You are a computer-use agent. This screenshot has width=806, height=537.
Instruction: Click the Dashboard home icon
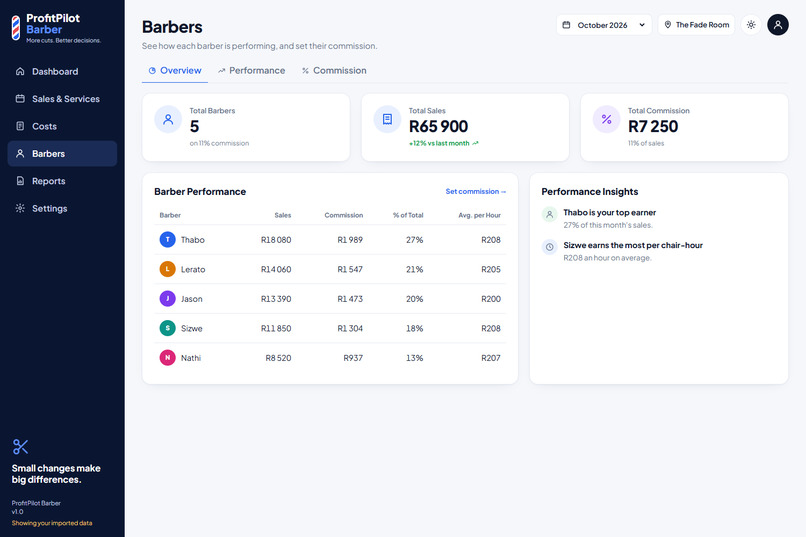20,71
